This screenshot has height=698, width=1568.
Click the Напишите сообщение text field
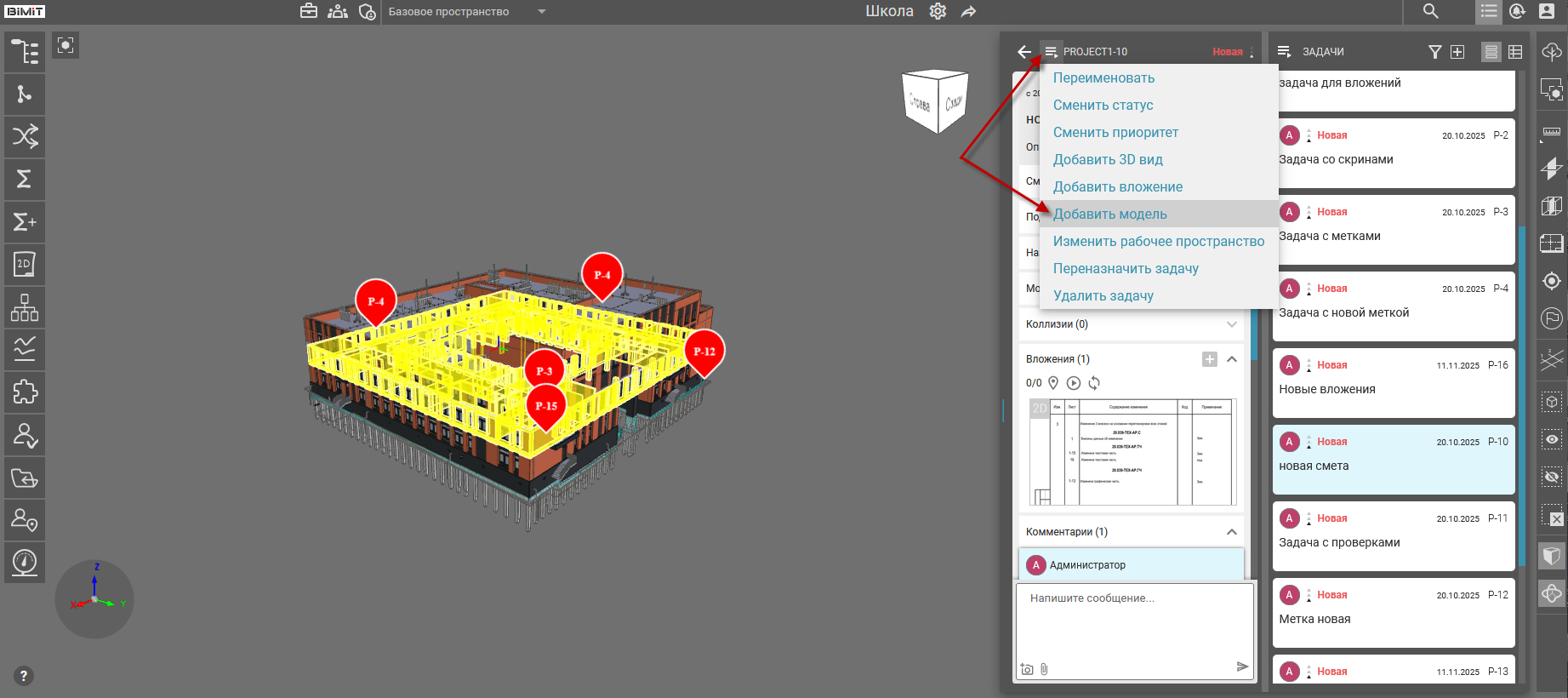point(1134,621)
